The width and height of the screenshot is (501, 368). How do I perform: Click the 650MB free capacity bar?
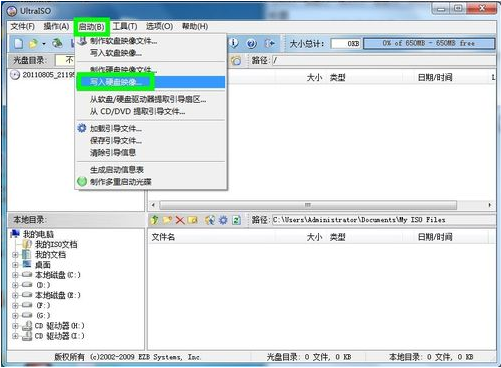[429, 43]
